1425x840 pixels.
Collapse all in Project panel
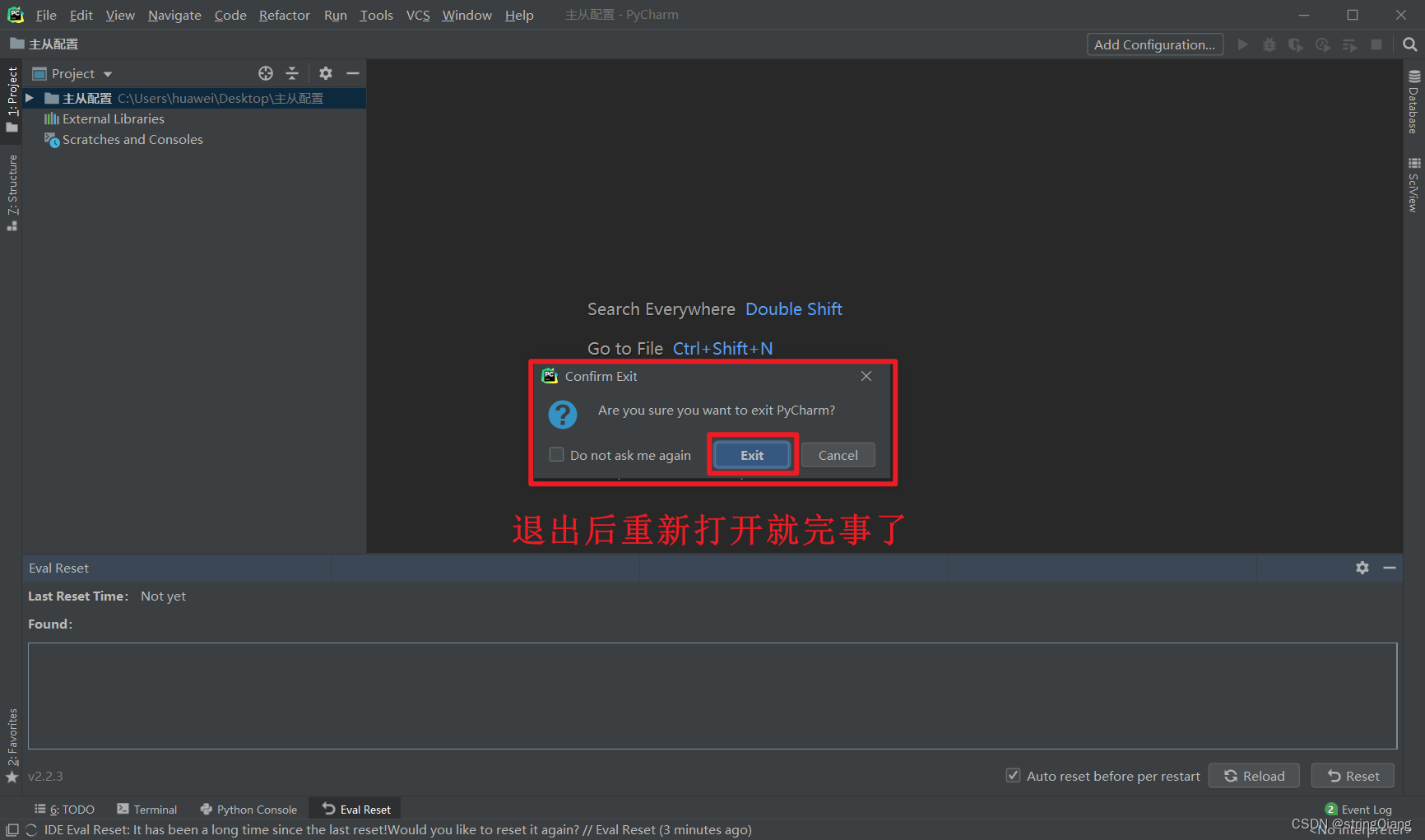point(292,73)
